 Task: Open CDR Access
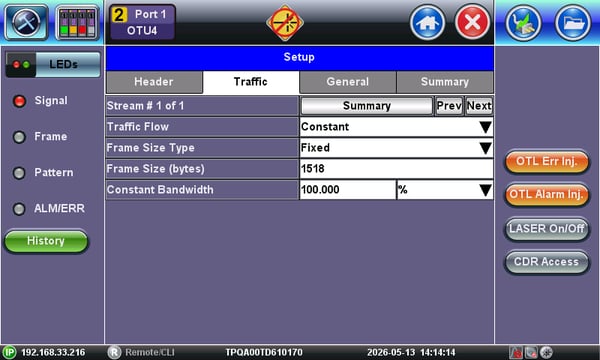click(x=546, y=262)
